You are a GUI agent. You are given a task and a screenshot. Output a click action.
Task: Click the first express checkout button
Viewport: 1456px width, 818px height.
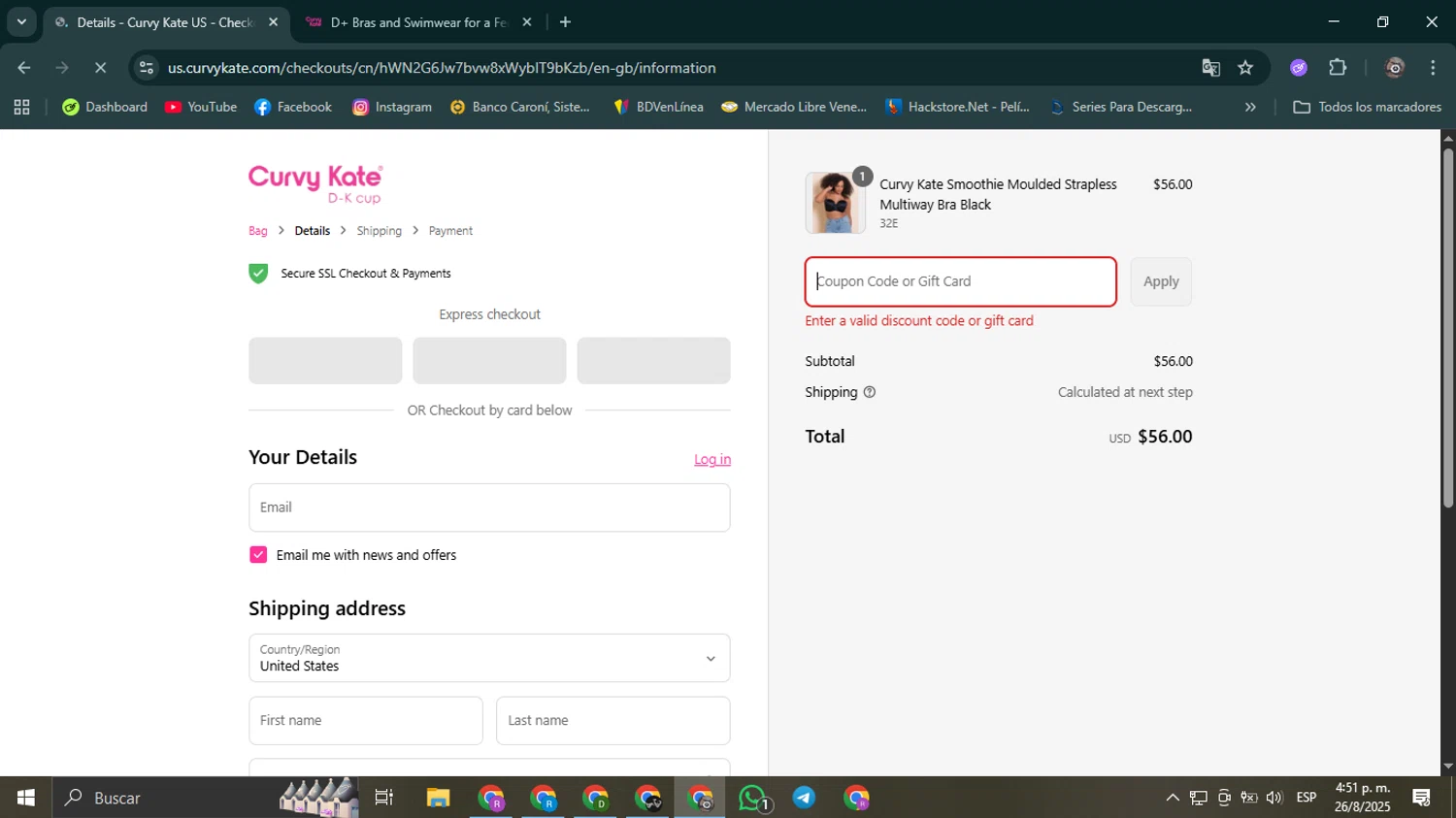click(325, 361)
